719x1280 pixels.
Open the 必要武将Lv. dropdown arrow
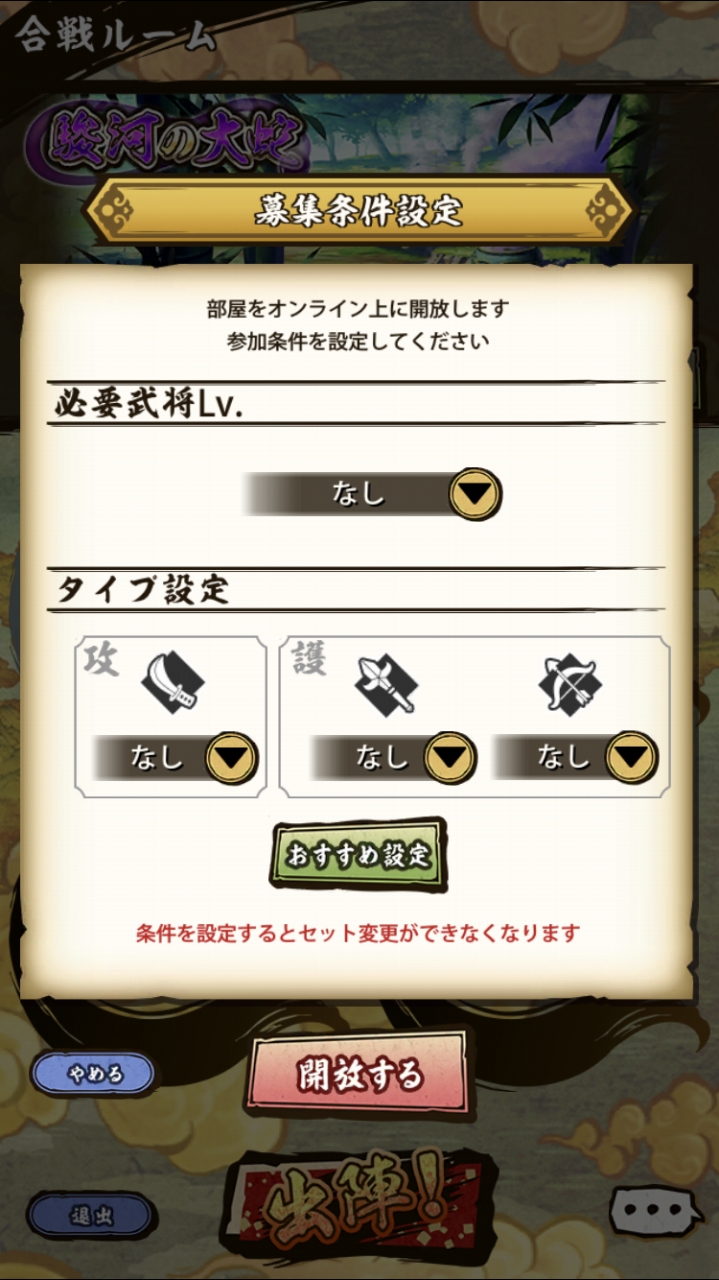(474, 493)
